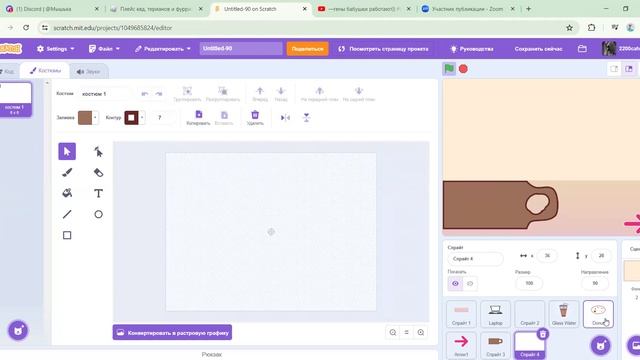
Task: Click the costume name field
Action: pos(104,93)
